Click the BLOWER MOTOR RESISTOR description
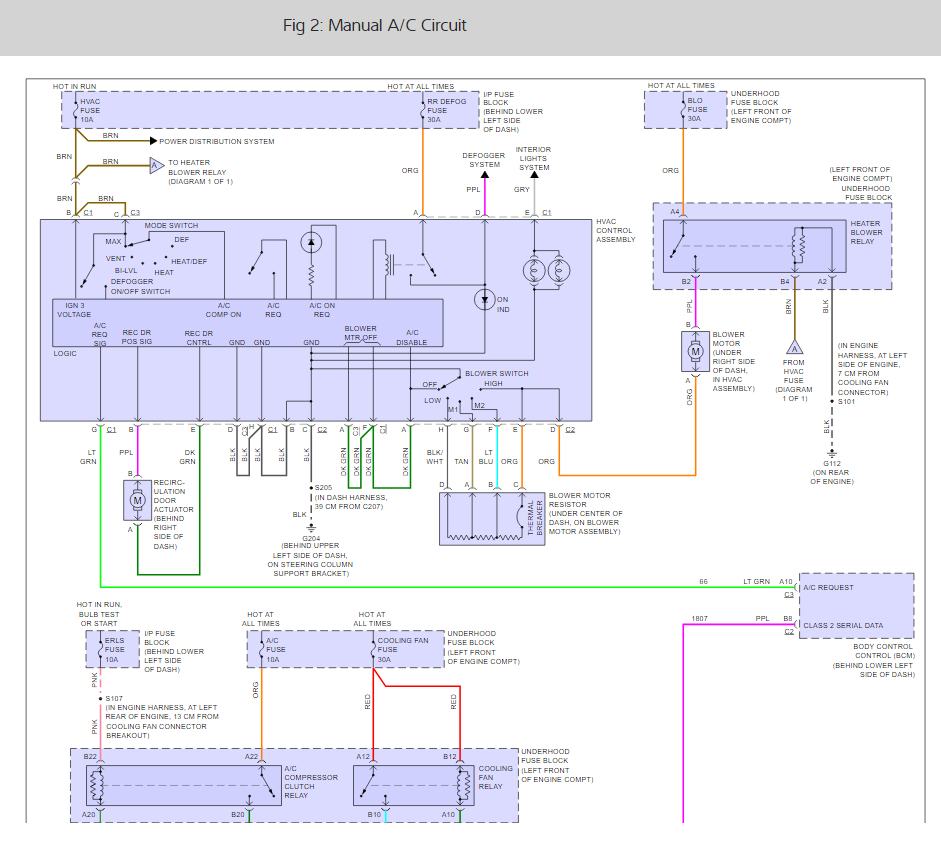This screenshot has width=941, height=845. pos(585,513)
